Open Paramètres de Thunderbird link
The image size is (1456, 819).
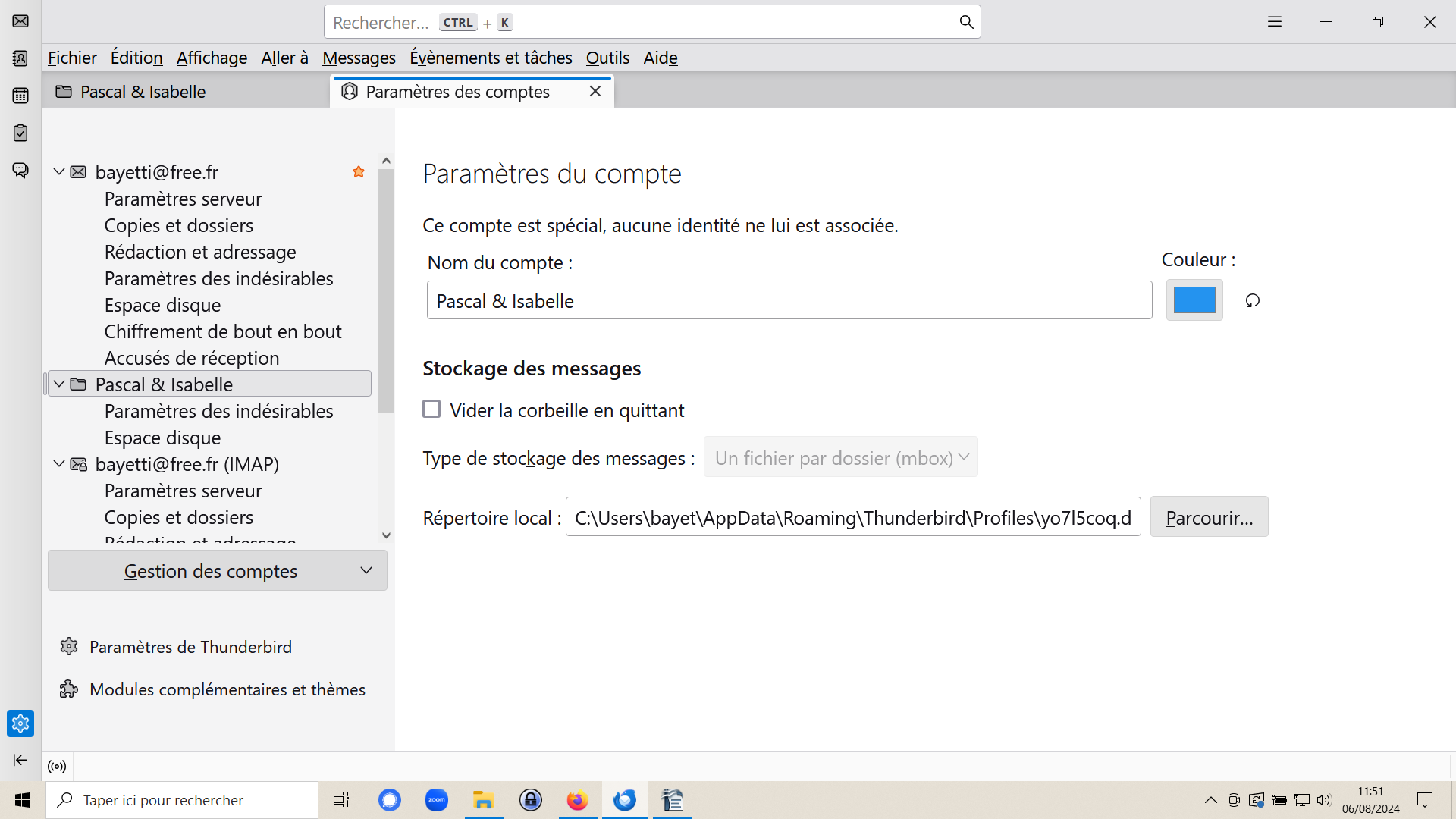point(190,647)
